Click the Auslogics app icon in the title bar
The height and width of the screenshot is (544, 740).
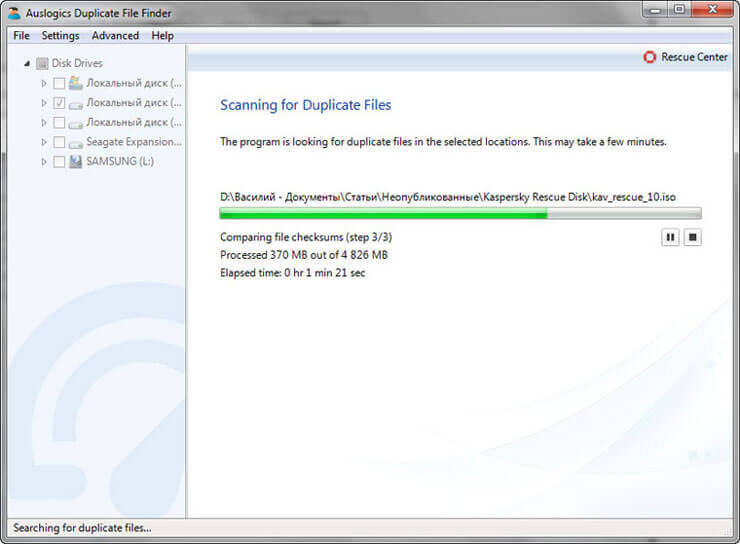pos(15,13)
